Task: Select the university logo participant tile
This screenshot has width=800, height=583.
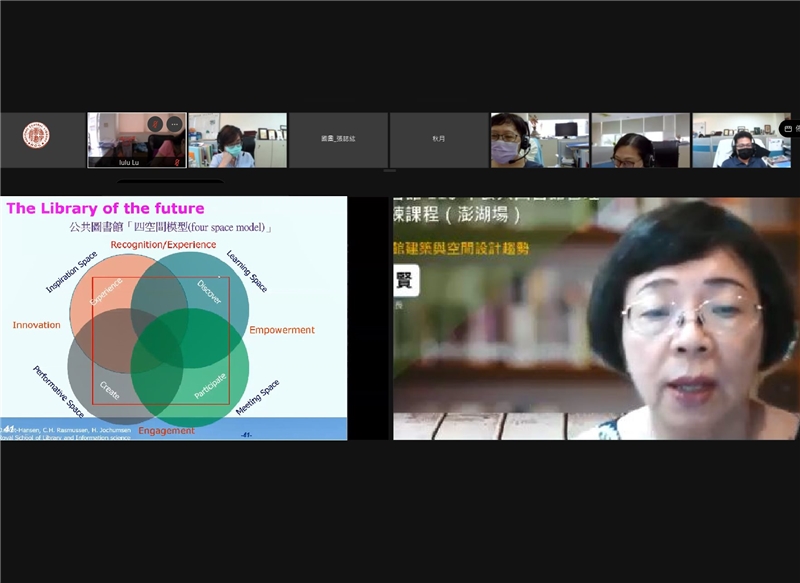Action: [37, 138]
